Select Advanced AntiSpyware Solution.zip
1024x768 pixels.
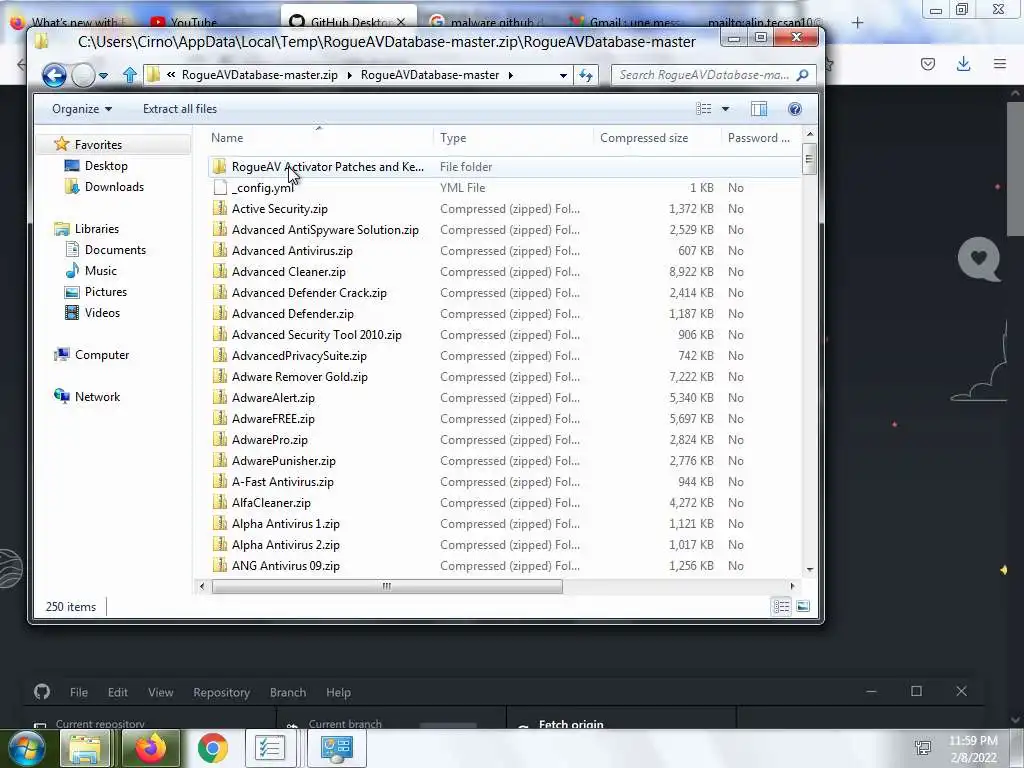click(x=325, y=230)
